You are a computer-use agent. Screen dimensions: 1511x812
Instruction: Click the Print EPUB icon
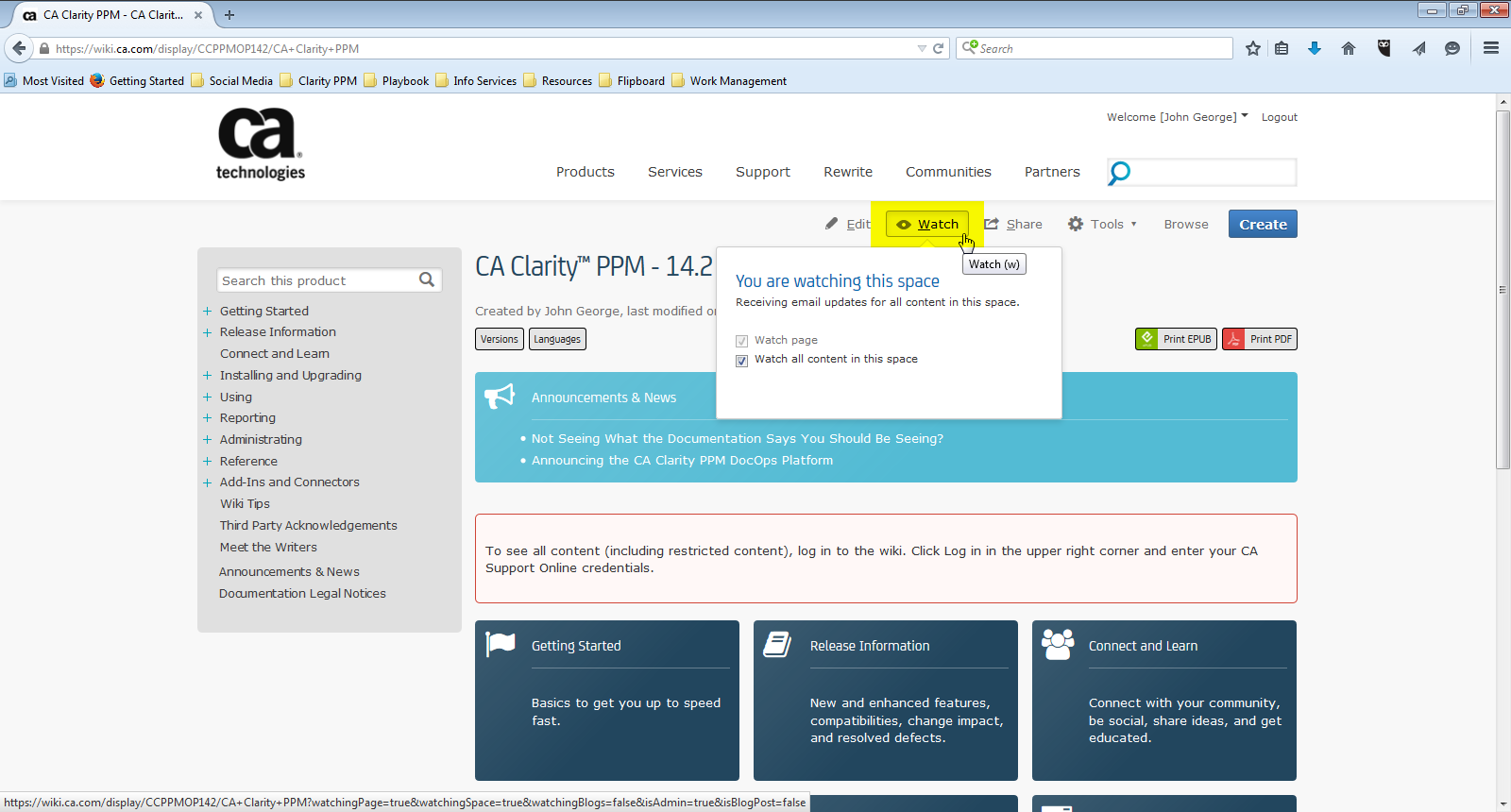tap(1147, 339)
